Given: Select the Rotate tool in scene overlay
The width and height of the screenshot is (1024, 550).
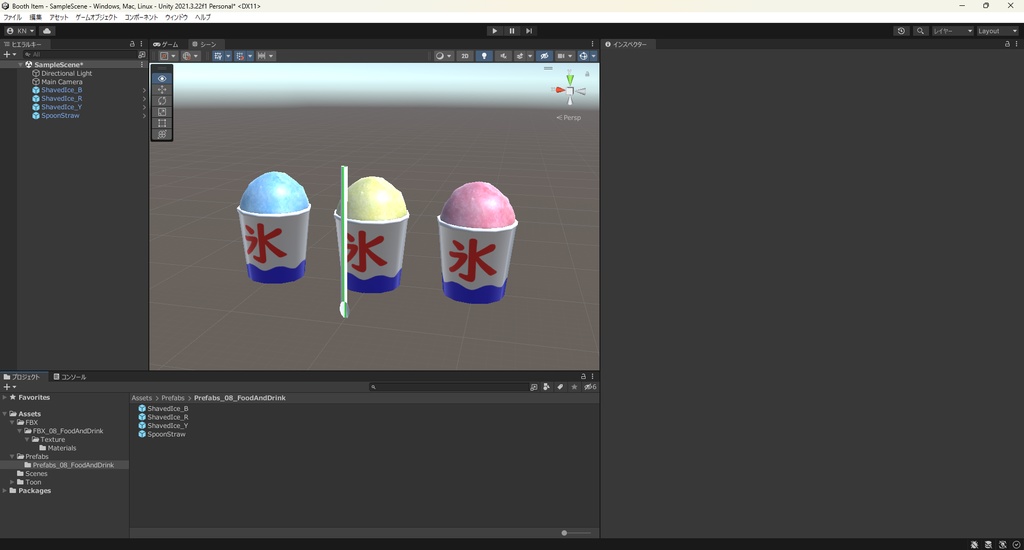Looking at the screenshot, I should click(162, 101).
